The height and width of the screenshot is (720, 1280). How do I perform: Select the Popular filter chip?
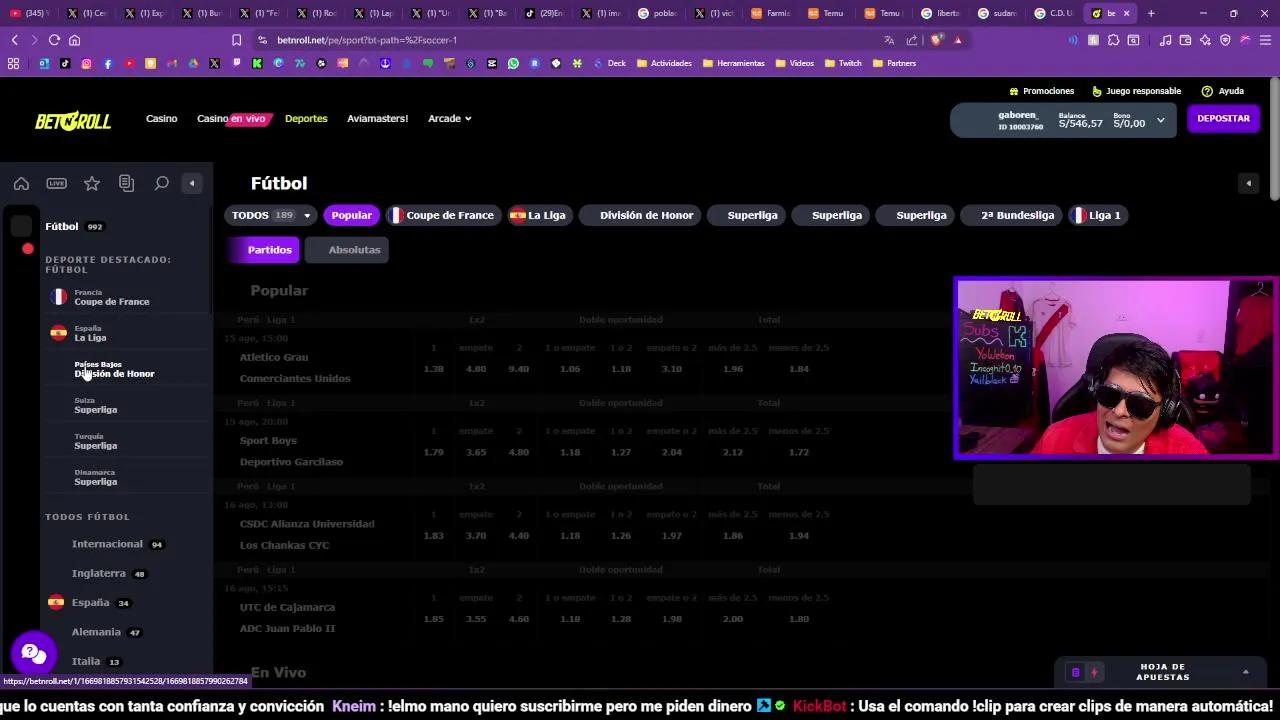pos(351,215)
